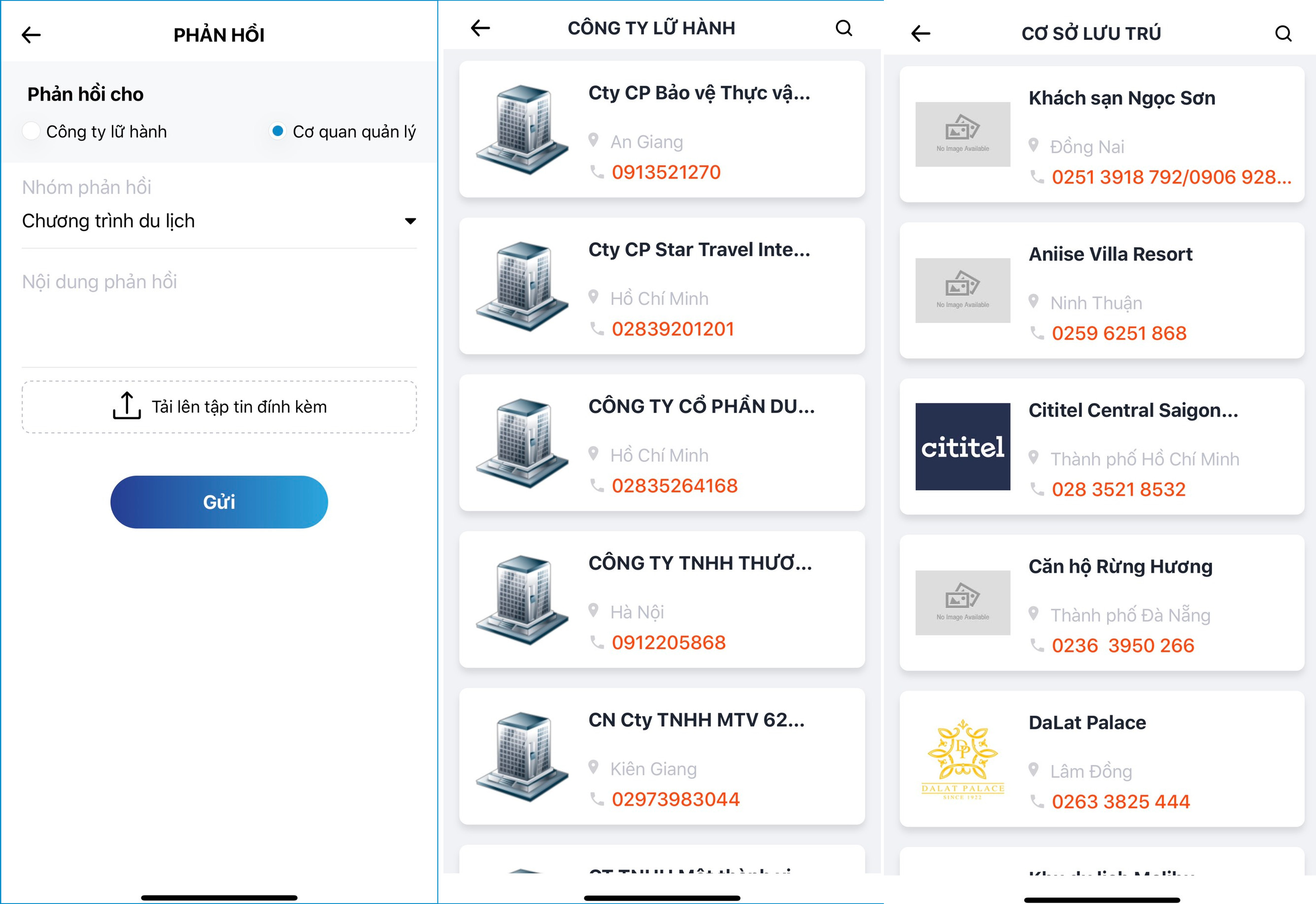Click the phone icon beside 02839201201
Image resolution: width=1316 pixels, height=904 pixels.
[597, 328]
